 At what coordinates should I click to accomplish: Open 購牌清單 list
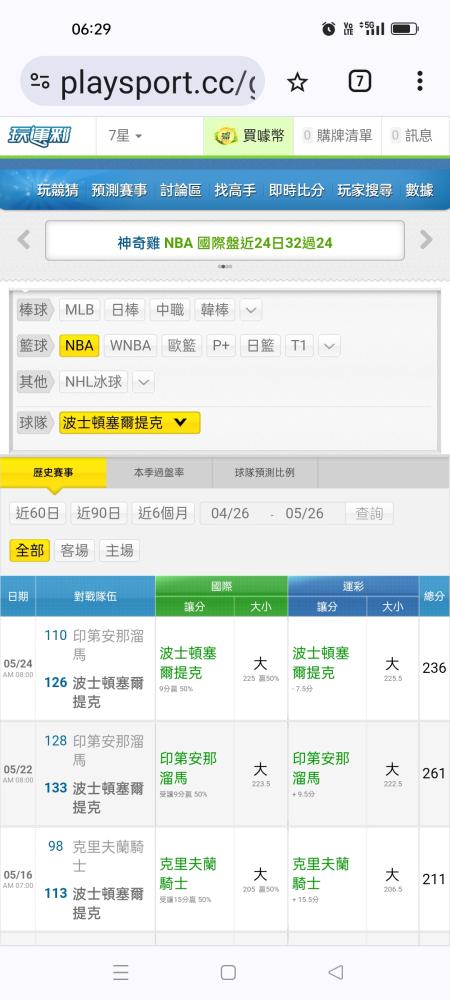click(337, 135)
